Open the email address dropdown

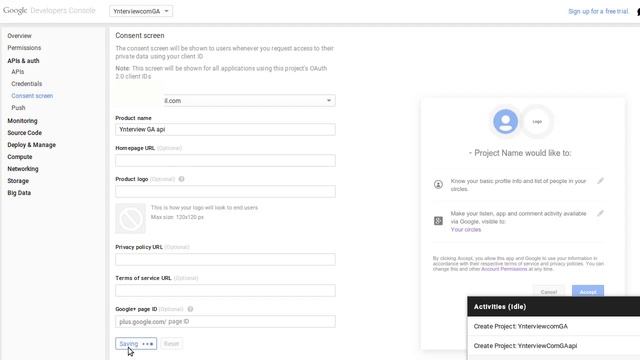(x=249, y=100)
